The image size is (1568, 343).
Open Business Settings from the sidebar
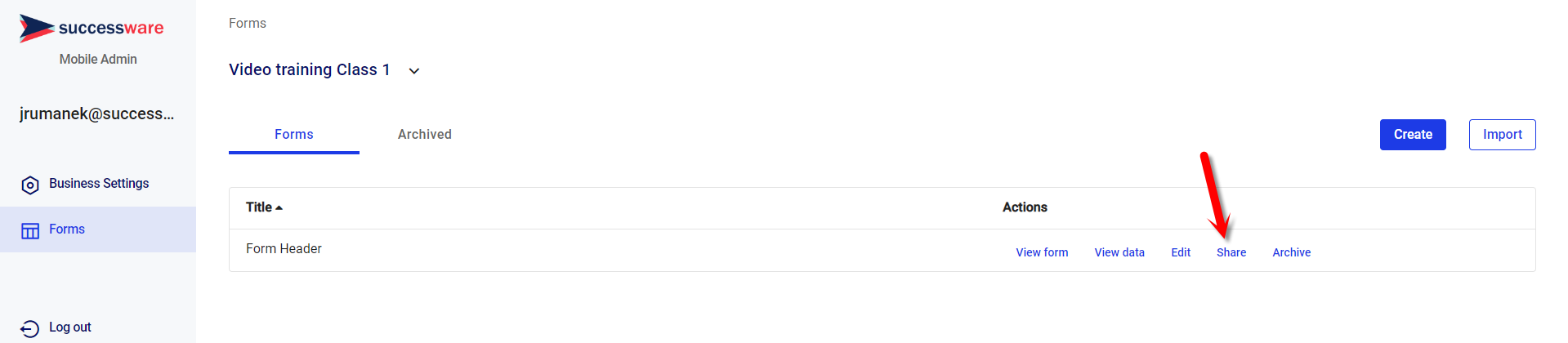coord(99,184)
